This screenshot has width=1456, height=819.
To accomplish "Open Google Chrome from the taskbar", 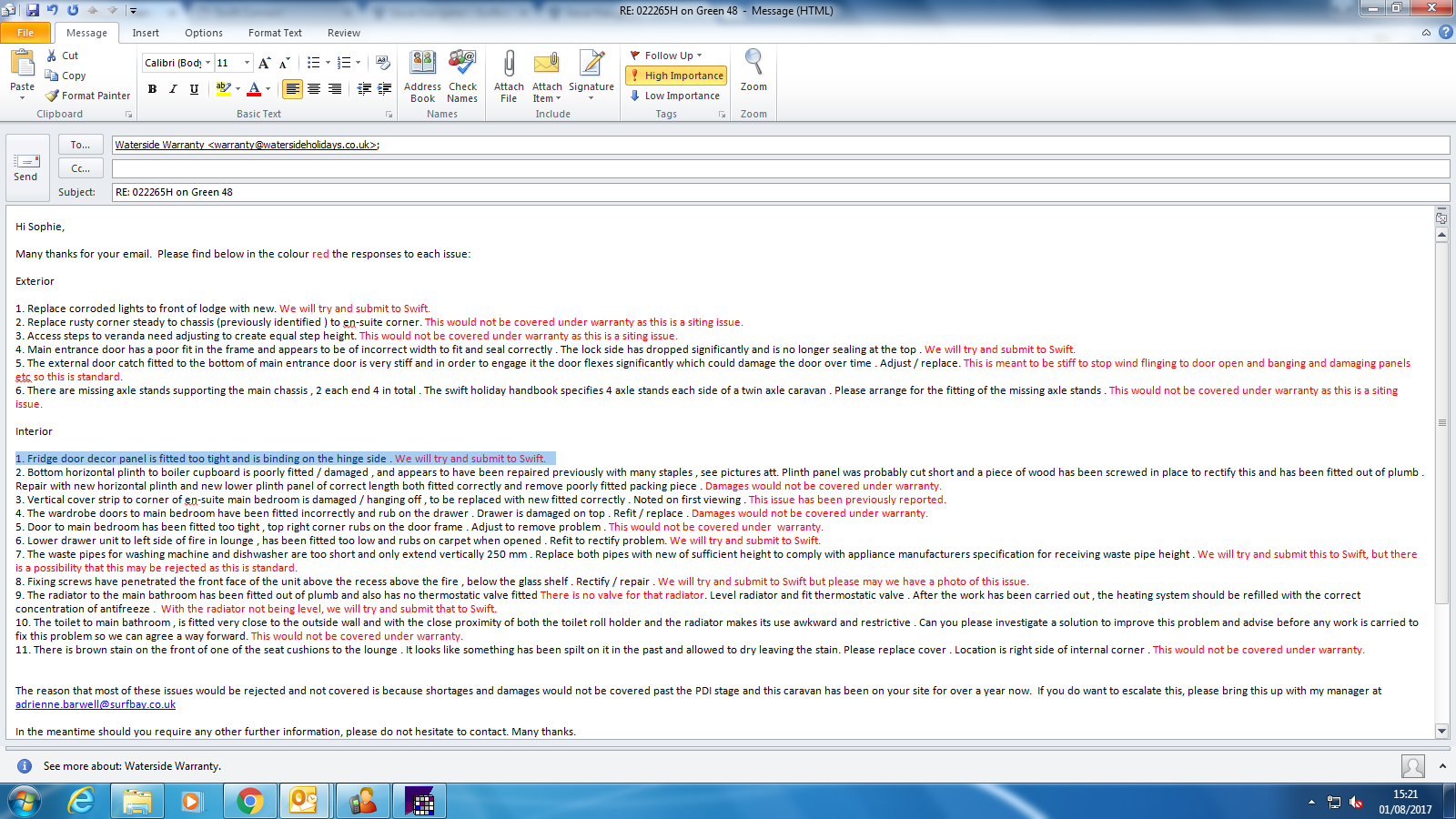I will coord(249,801).
